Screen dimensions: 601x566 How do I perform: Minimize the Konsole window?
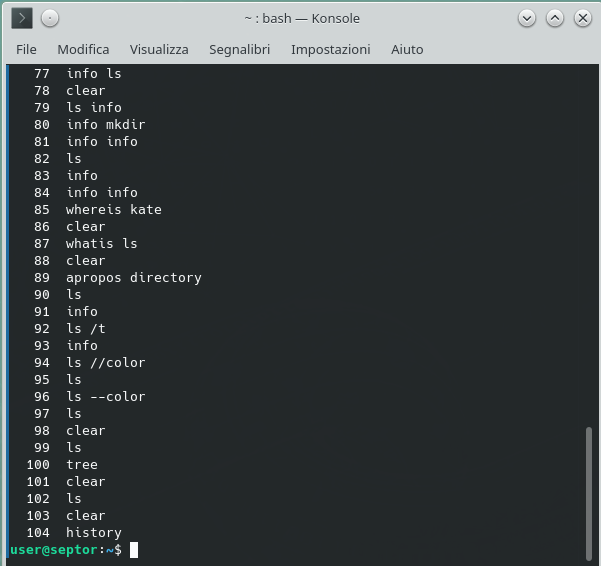527,18
